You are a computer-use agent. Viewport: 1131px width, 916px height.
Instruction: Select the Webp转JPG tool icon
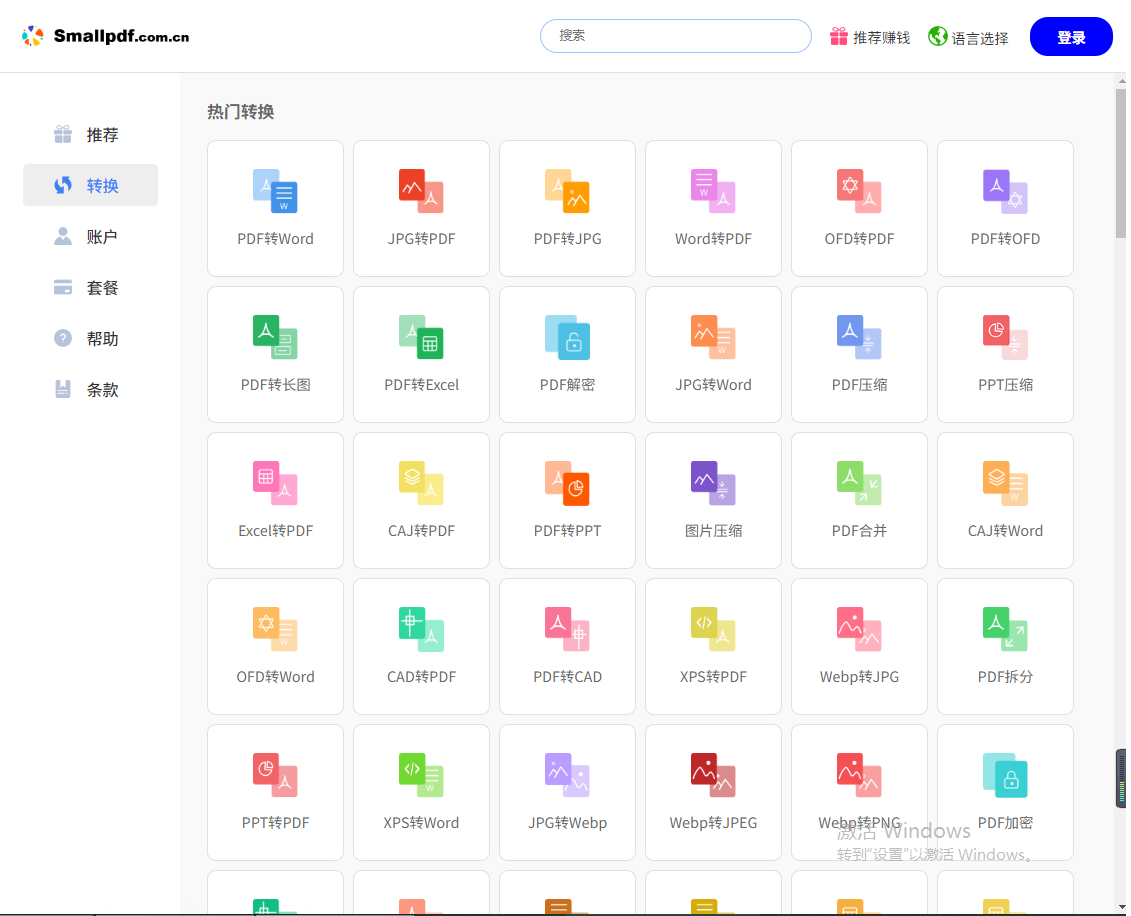pyautogui.click(x=859, y=629)
